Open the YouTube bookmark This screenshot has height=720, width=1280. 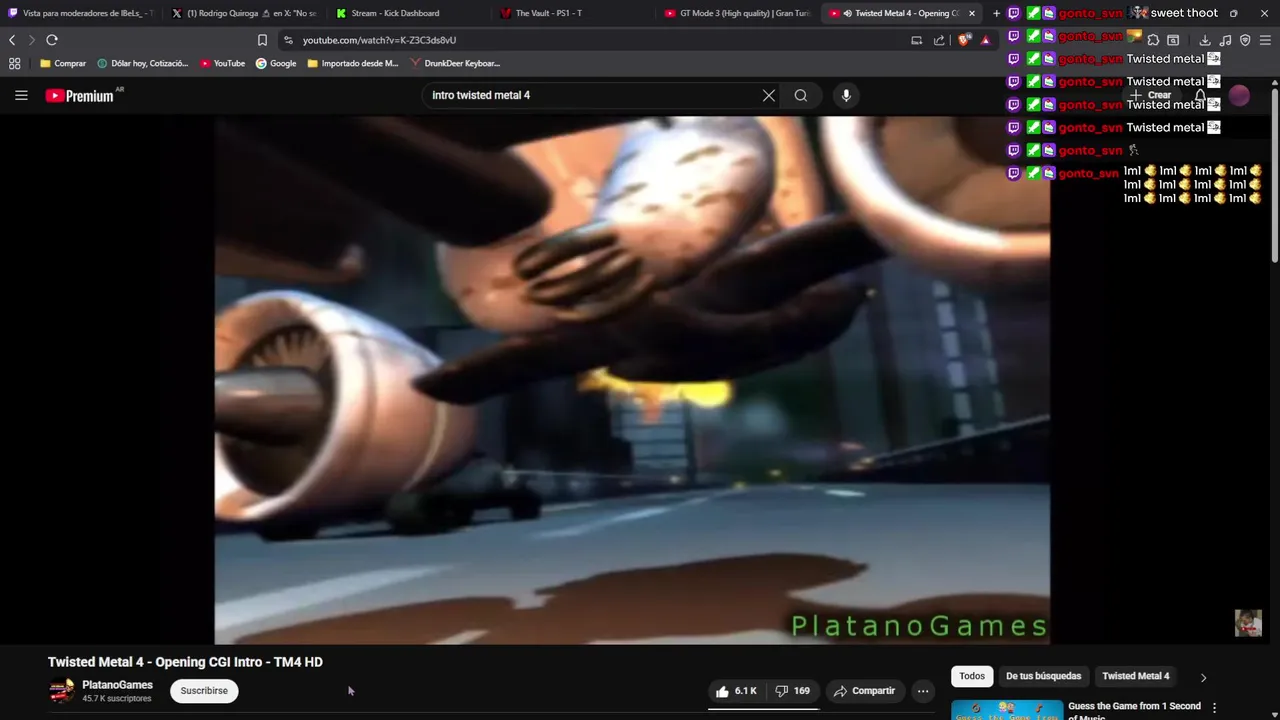click(222, 63)
